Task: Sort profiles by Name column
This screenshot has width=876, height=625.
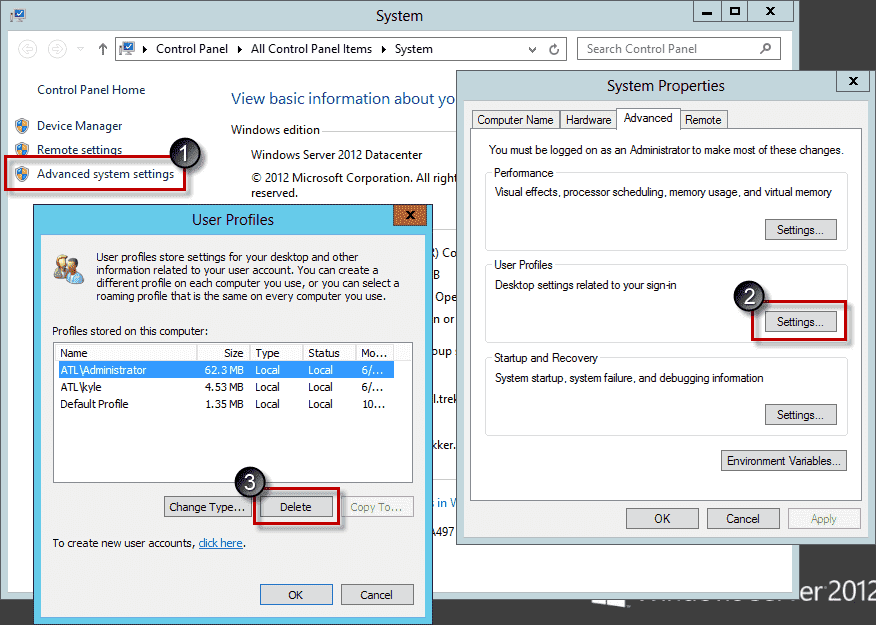Action: pyautogui.click(x=126, y=353)
